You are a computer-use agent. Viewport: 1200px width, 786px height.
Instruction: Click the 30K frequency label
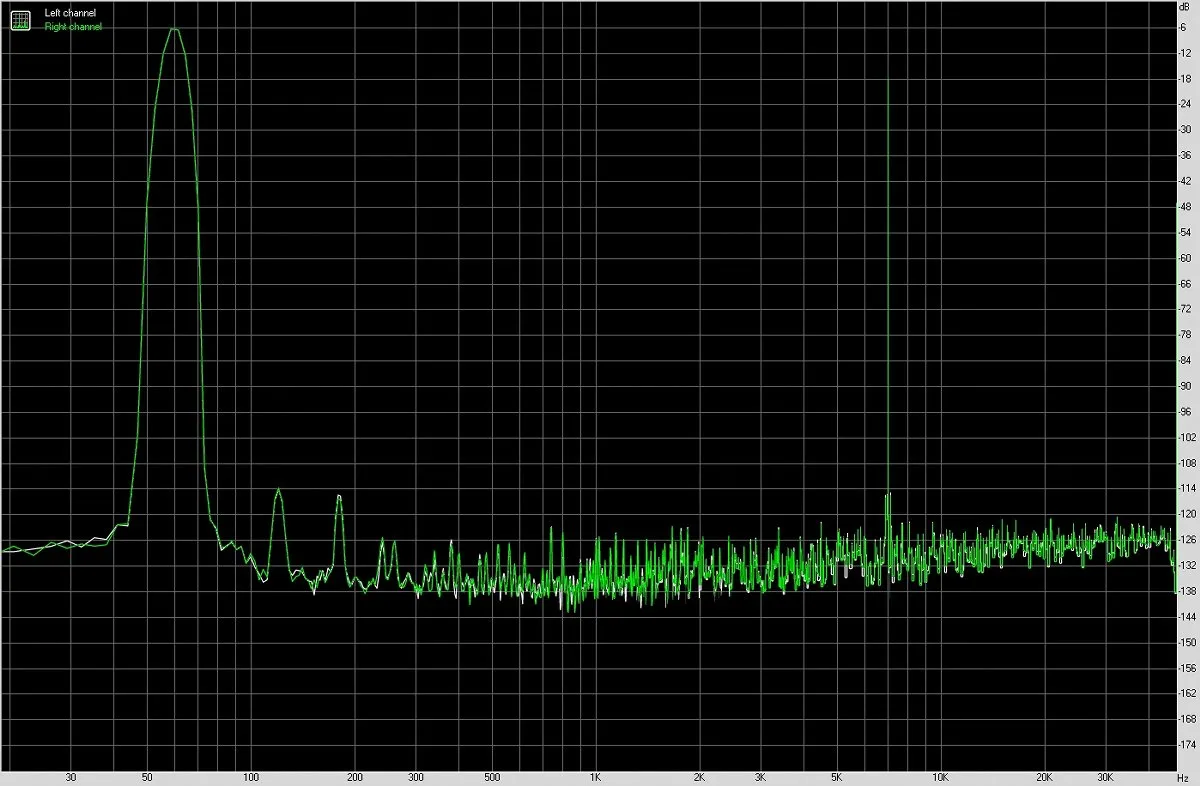(x=1104, y=777)
